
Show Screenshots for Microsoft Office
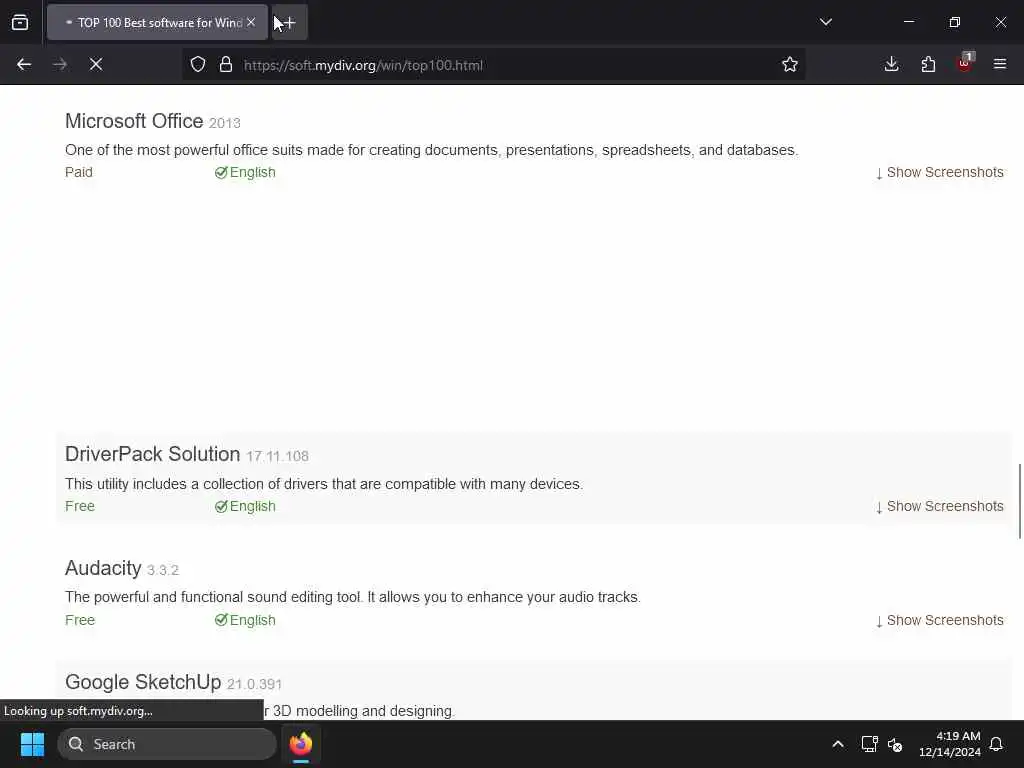pyautogui.click(x=940, y=172)
